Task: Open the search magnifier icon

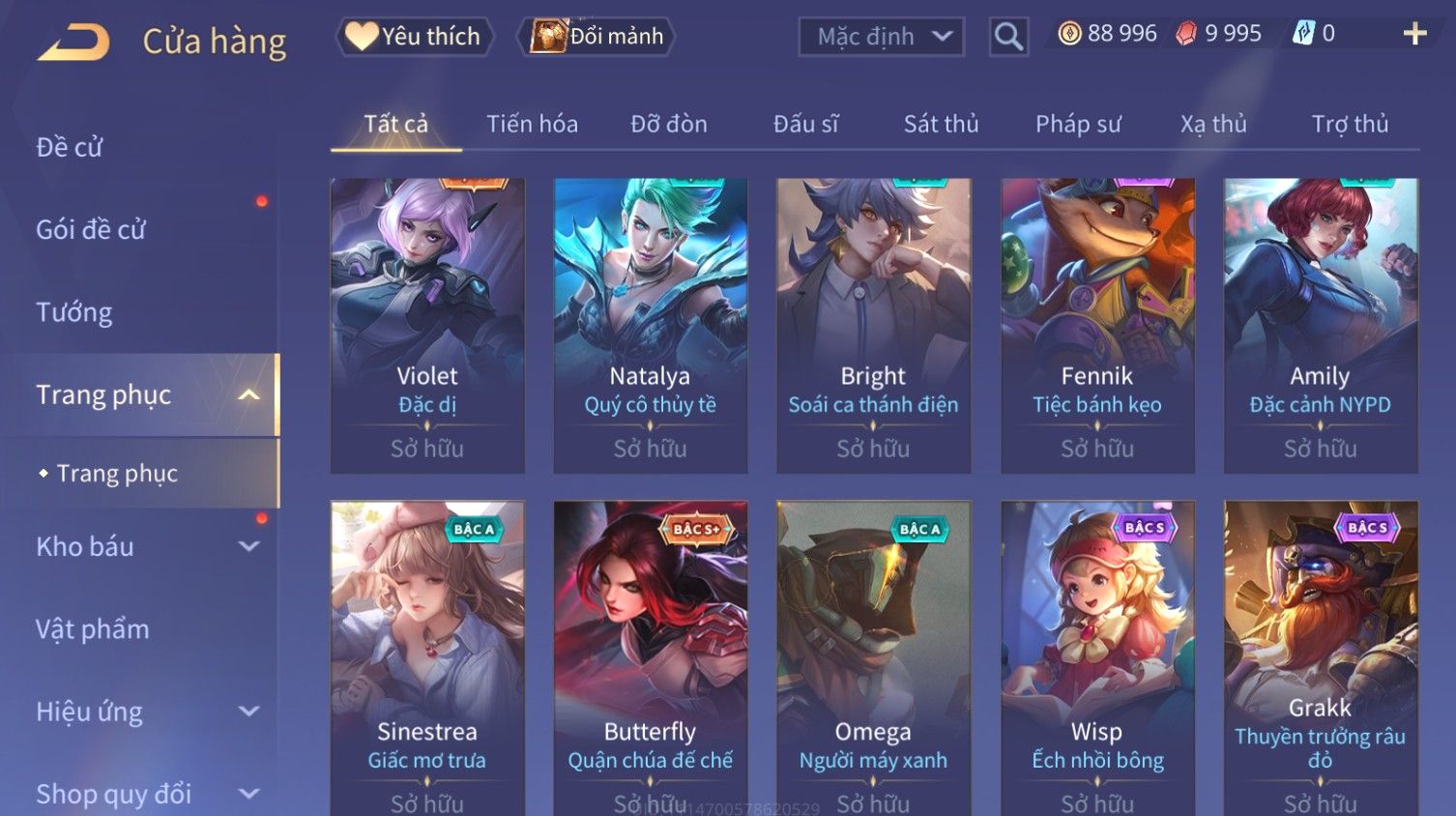Action: (1008, 37)
